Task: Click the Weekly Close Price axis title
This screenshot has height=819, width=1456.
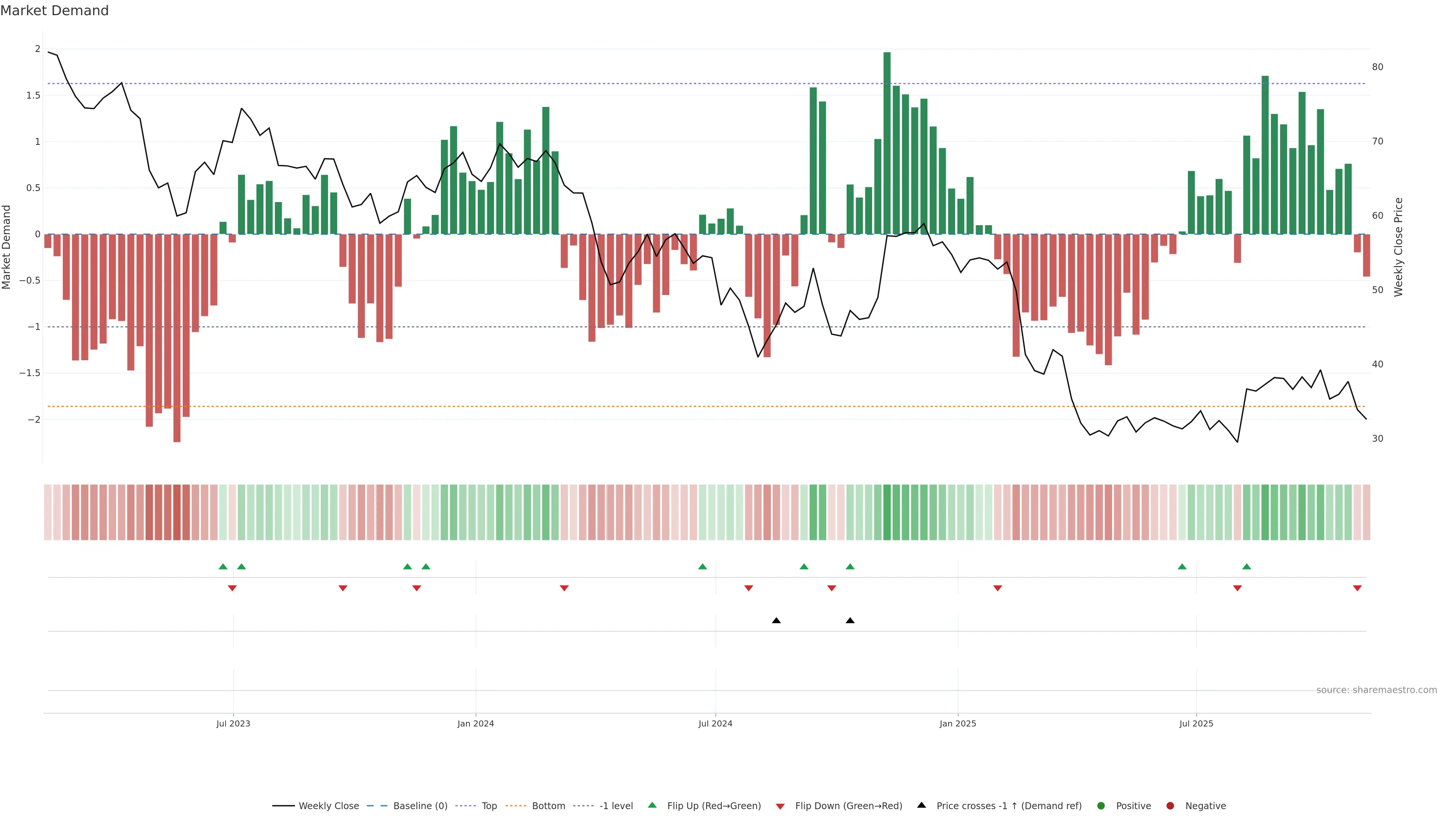Action: (x=1398, y=247)
